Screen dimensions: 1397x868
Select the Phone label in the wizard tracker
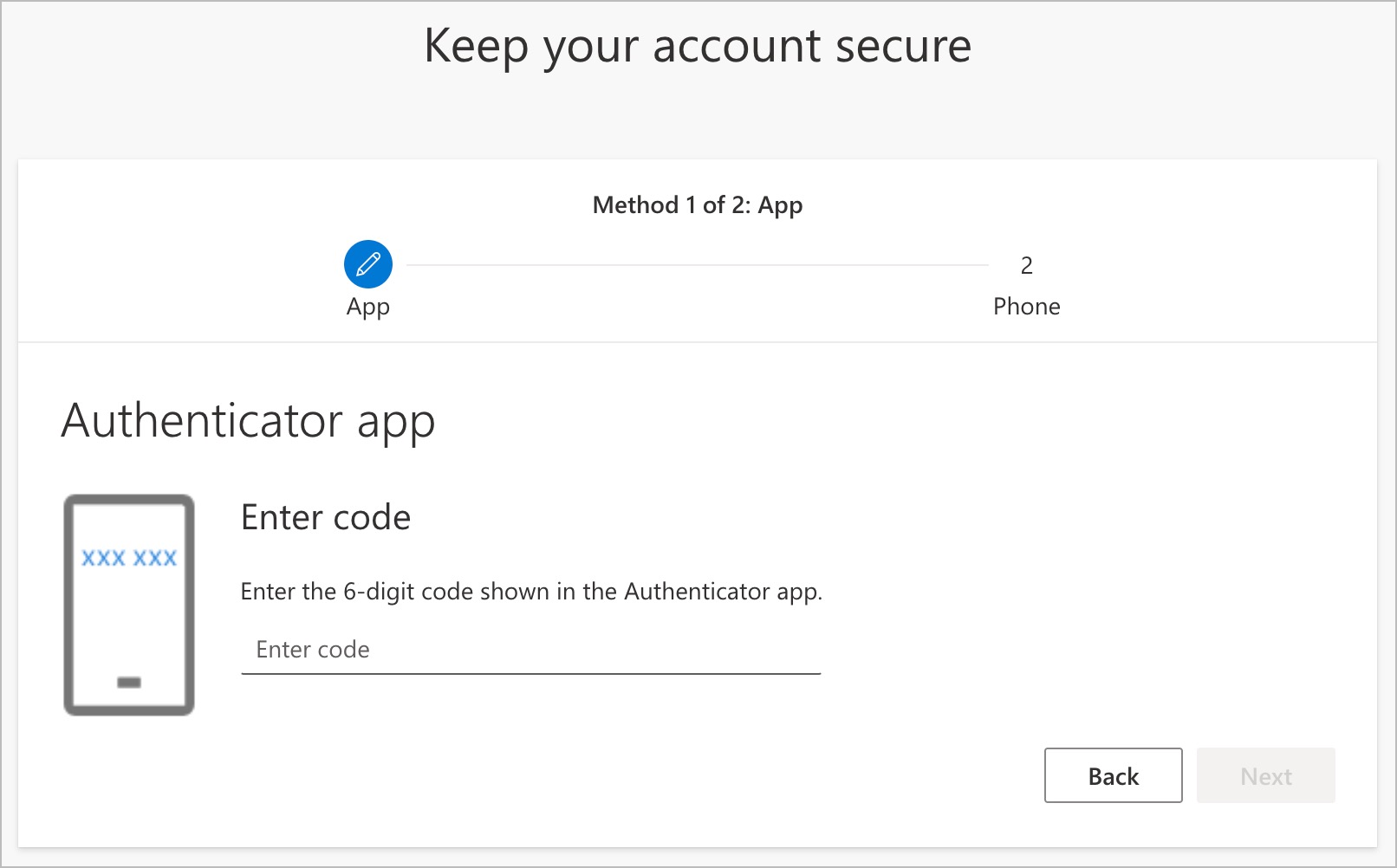pyautogui.click(x=1026, y=306)
